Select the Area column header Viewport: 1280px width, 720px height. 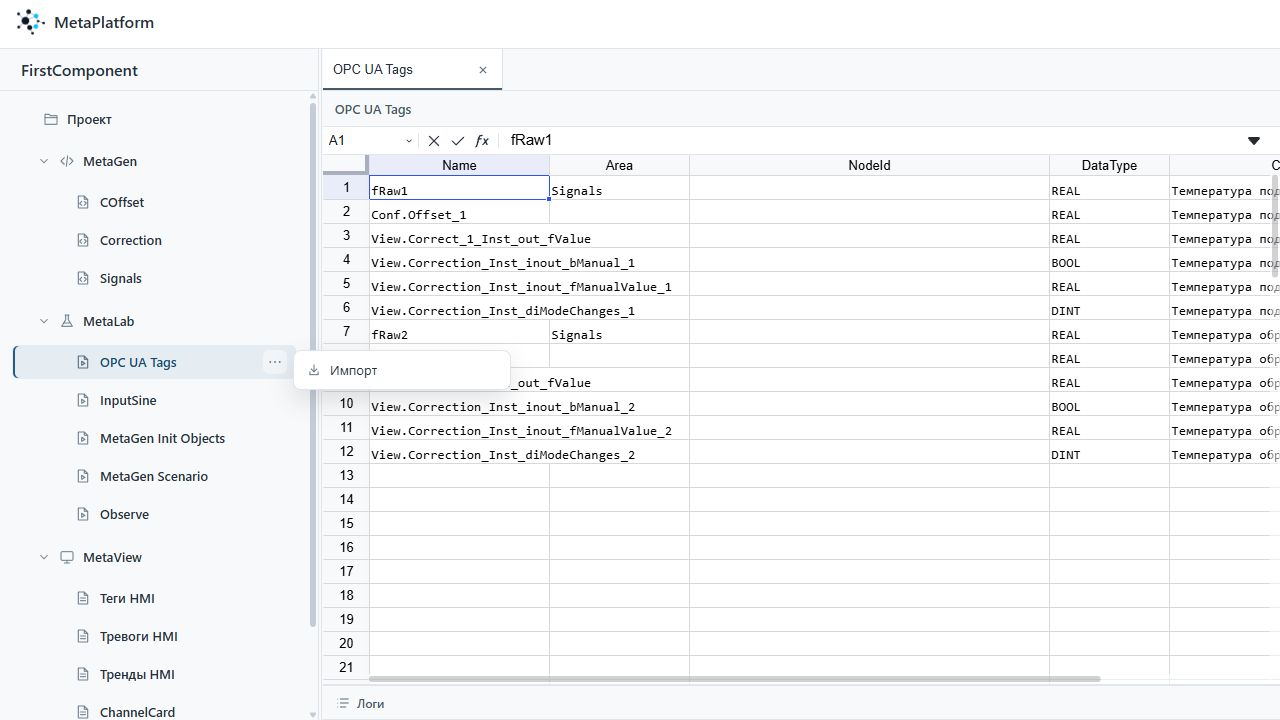point(619,165)
